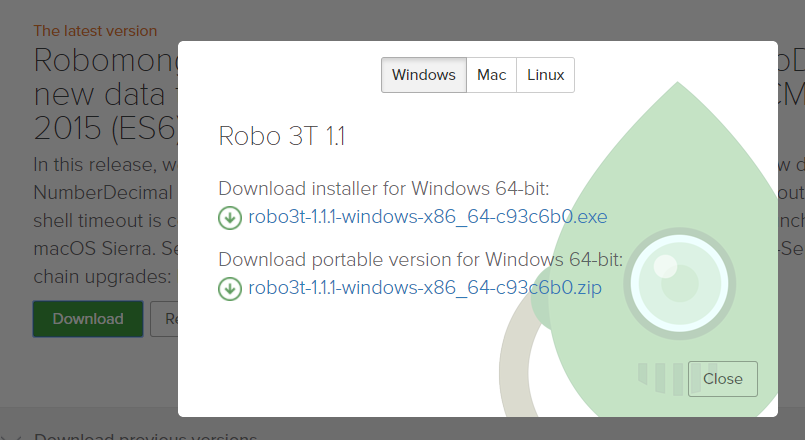
Task: Select the 'Robo 3T 1.1' heading text
Action: 282,136
